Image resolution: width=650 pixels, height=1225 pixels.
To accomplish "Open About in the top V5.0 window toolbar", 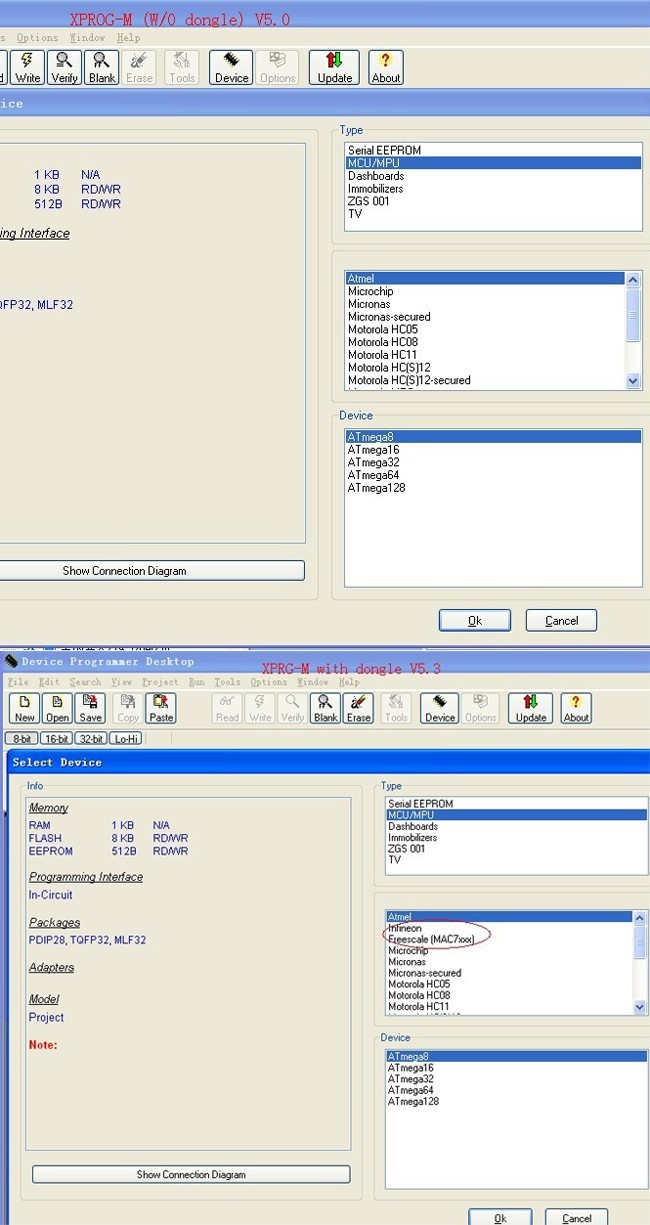I will (x=386, y=67).
